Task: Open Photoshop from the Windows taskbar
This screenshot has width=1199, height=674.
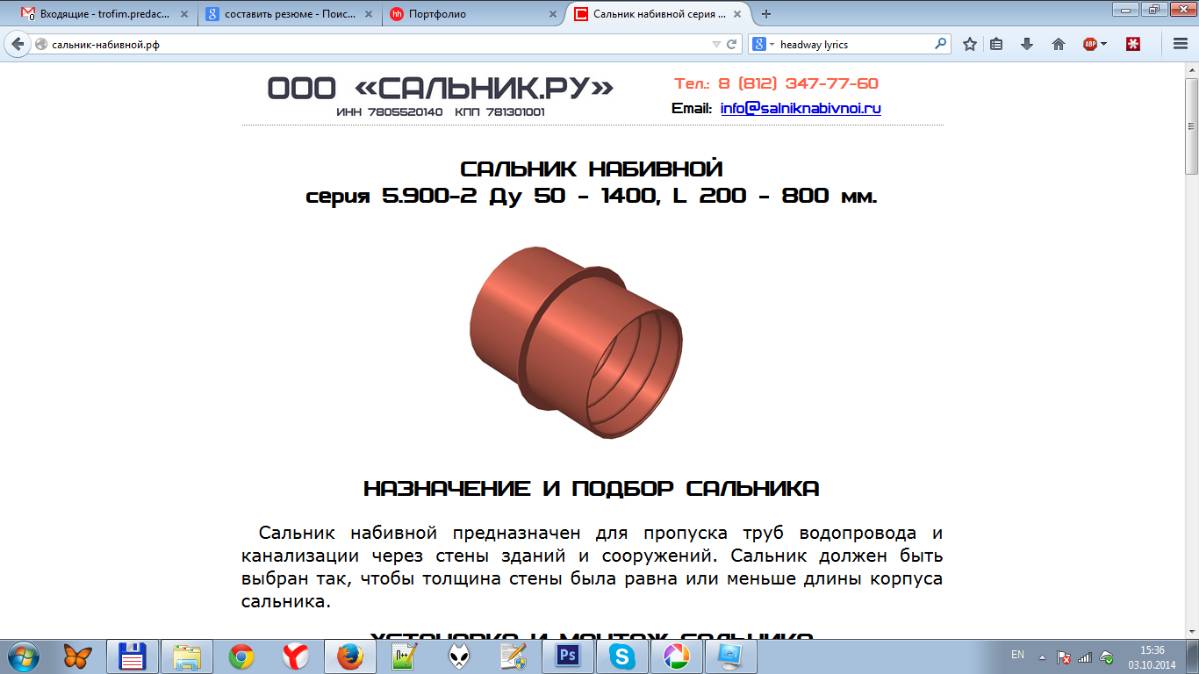Action: pyautogui.click(x=567, y=657)
